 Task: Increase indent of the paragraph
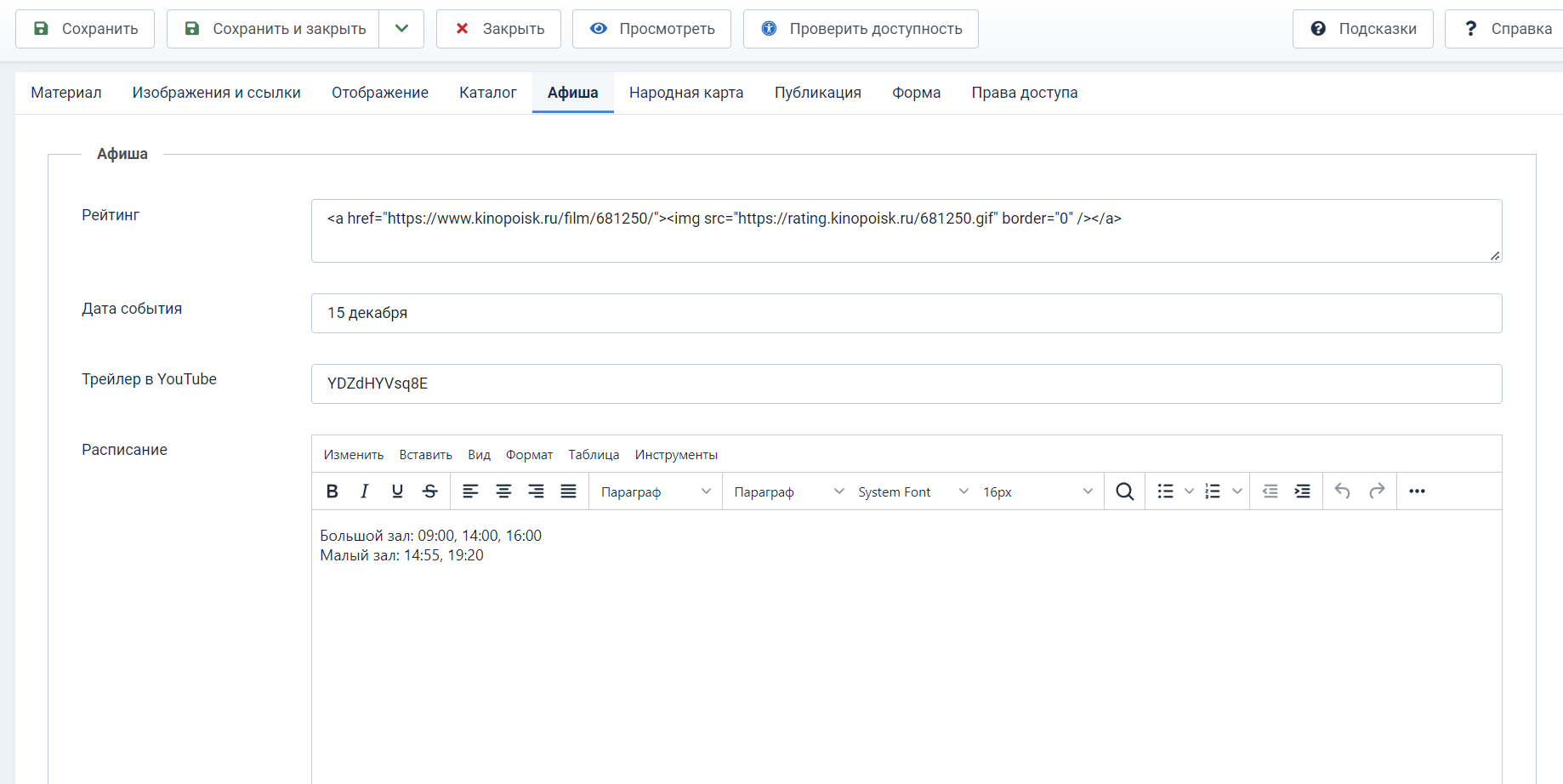coord(1302,491)
